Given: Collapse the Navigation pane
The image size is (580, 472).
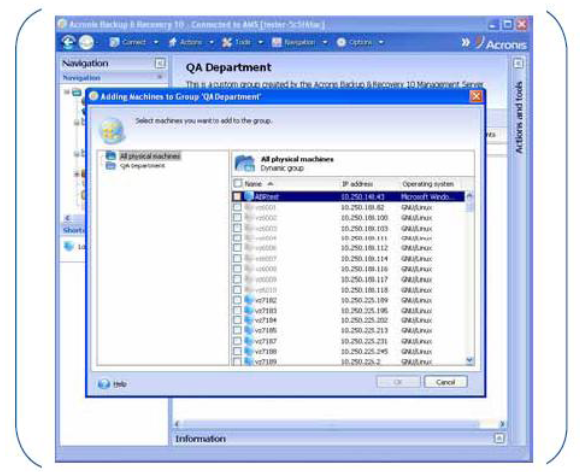Looking at the screenshot, I should tap(160, 64).
